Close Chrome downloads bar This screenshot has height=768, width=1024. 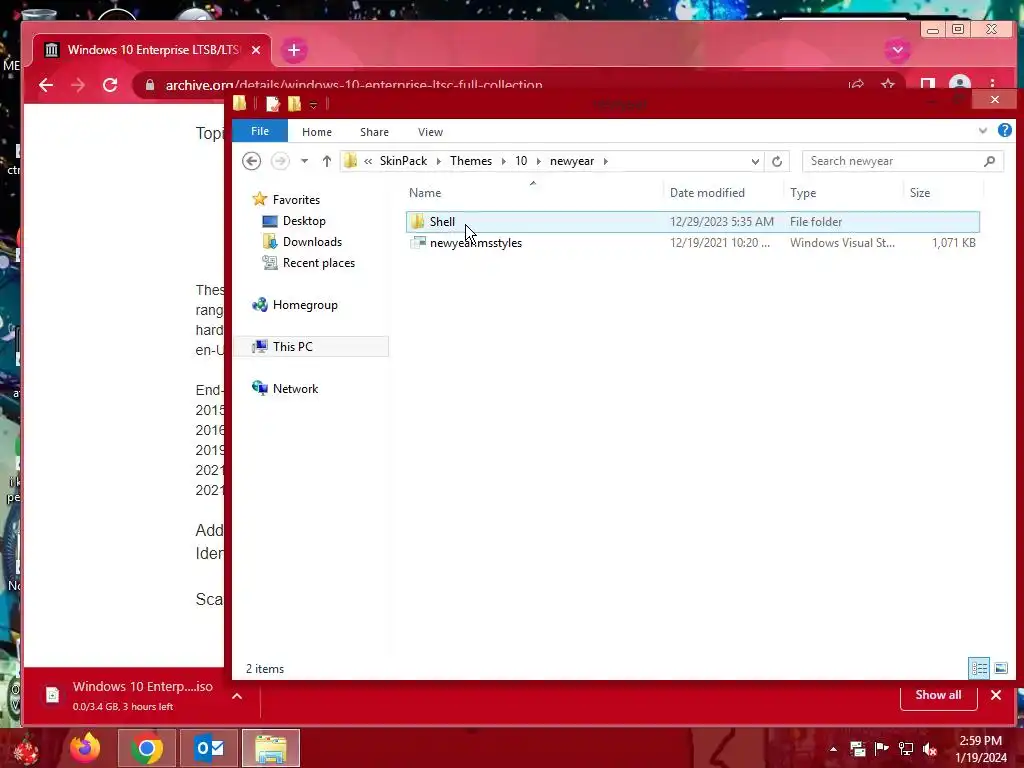tap(996, 695)
